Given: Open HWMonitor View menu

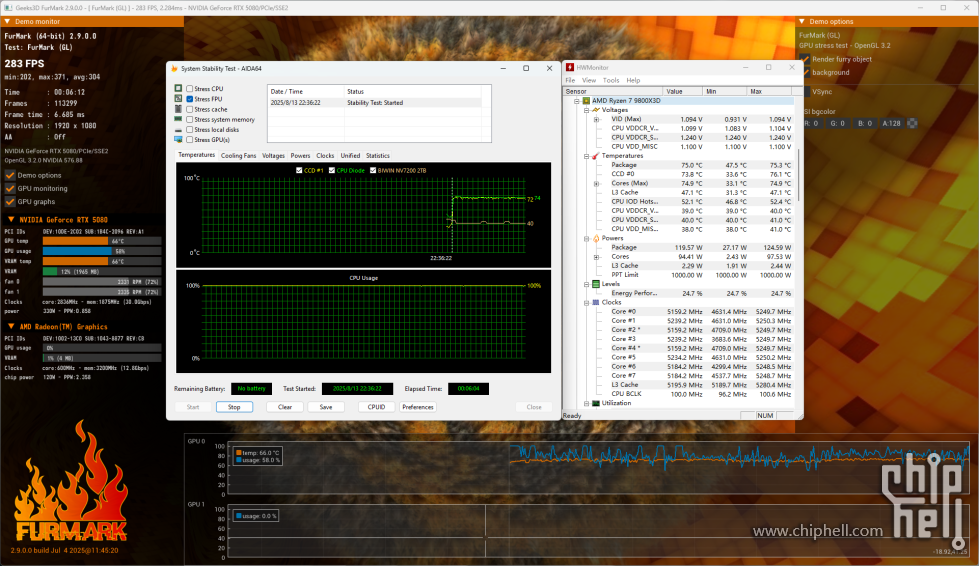Looking at the screenshot, I should (589, 81).
